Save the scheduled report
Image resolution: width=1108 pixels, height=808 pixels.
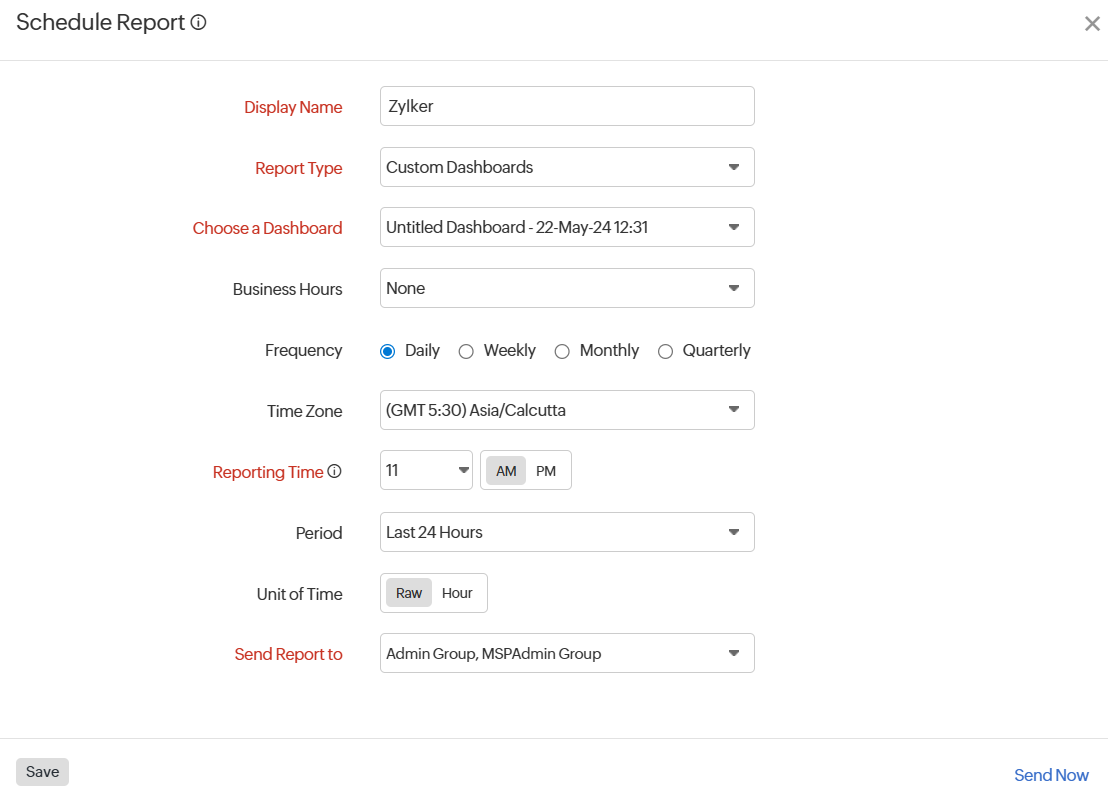click(x=42, y=771)
